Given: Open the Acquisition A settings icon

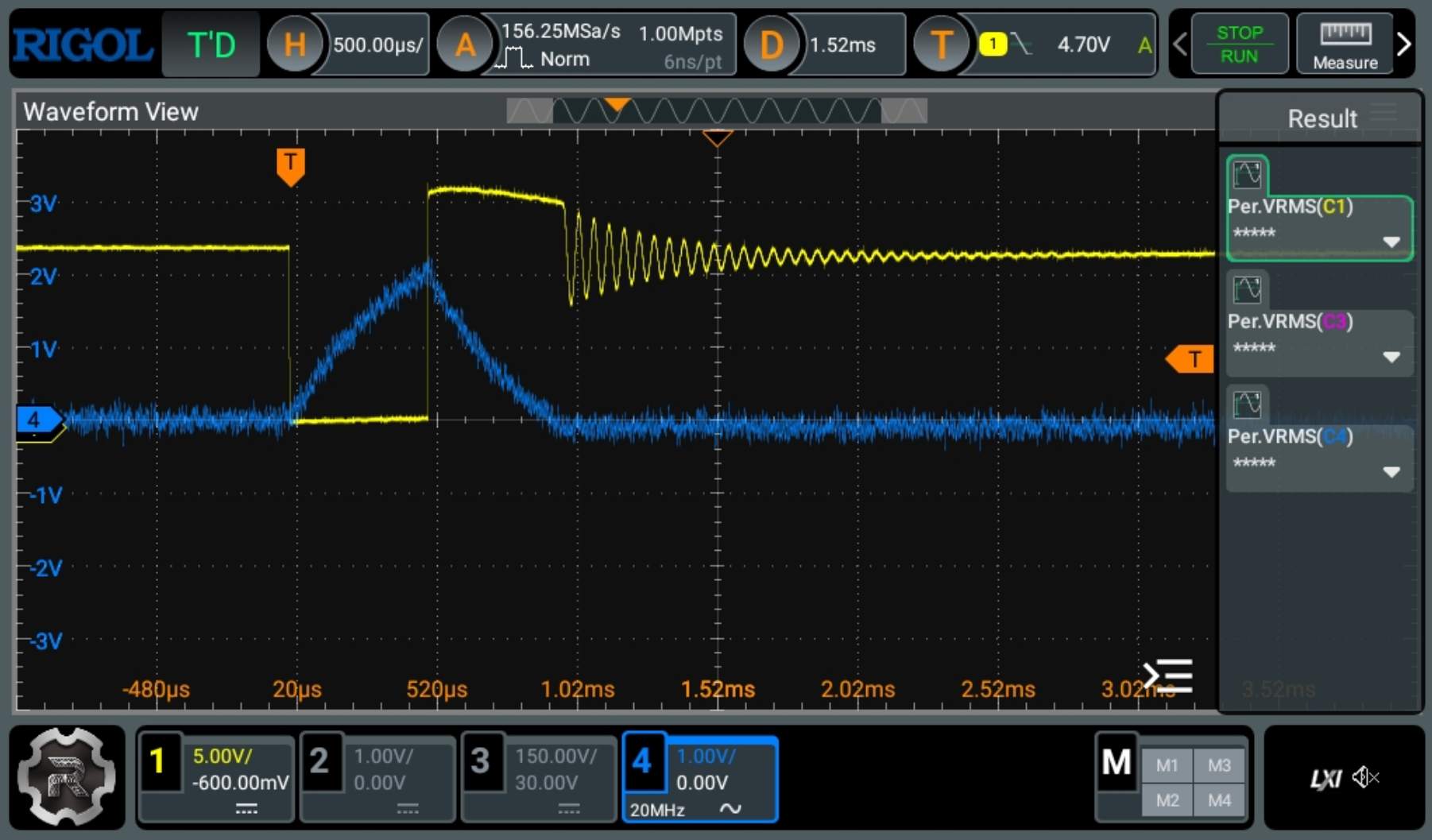Looking at the screenshot, I should click(x=465, y=45).
